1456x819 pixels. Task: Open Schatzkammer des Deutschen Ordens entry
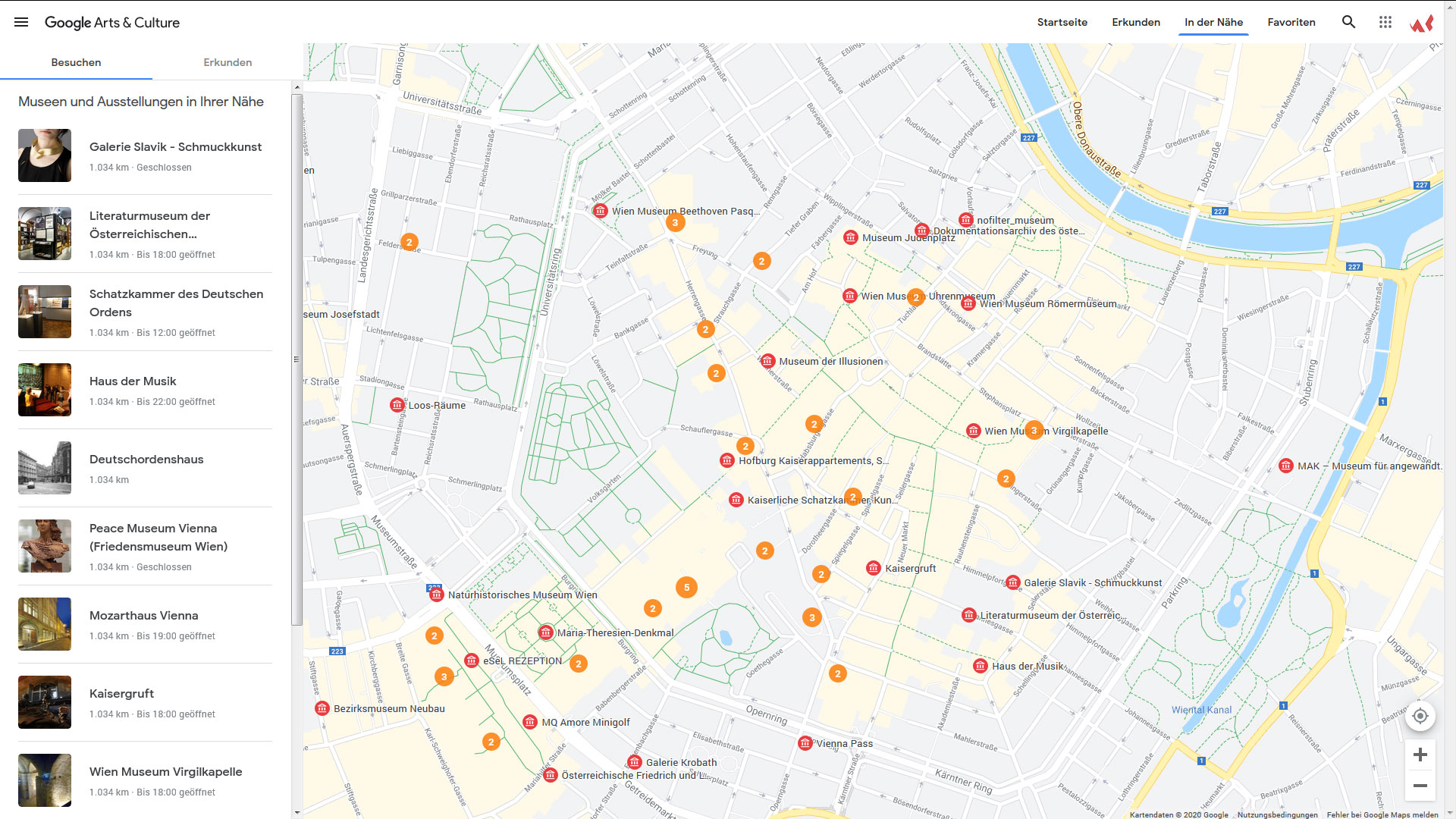pyautogui.click(x=145, y=312)
